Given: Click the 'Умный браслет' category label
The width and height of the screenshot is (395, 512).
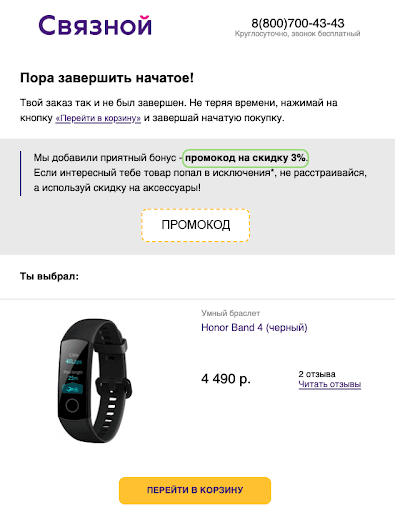Looking at the screenshot, I should pyautogui.click(x=231, y=313).
